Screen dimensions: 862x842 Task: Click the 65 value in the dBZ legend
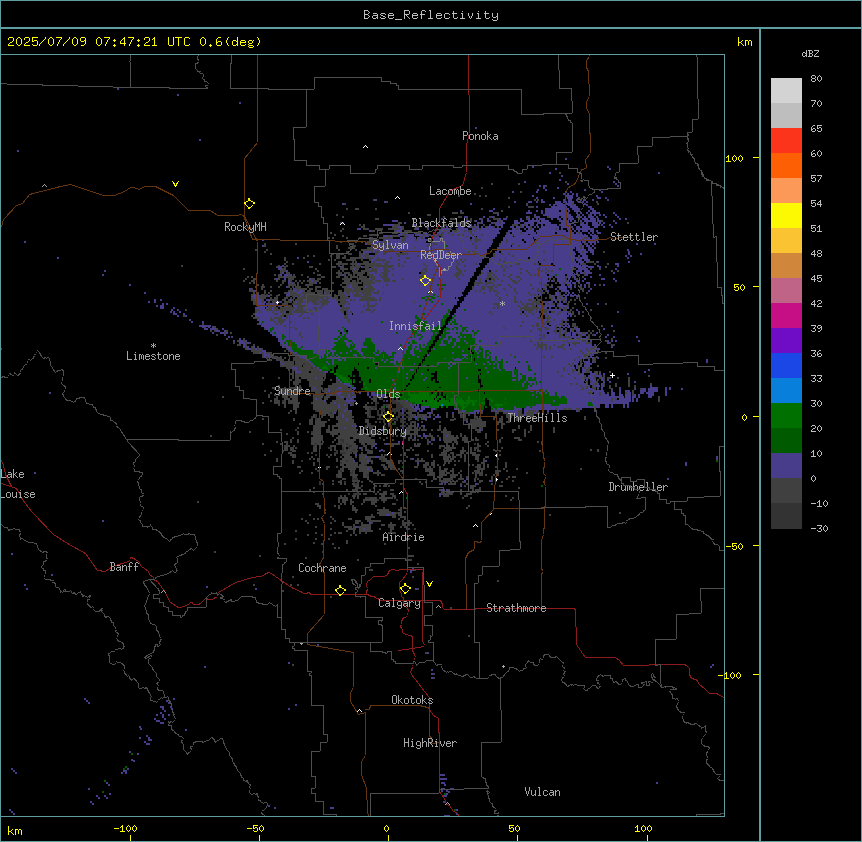(816, 129)
